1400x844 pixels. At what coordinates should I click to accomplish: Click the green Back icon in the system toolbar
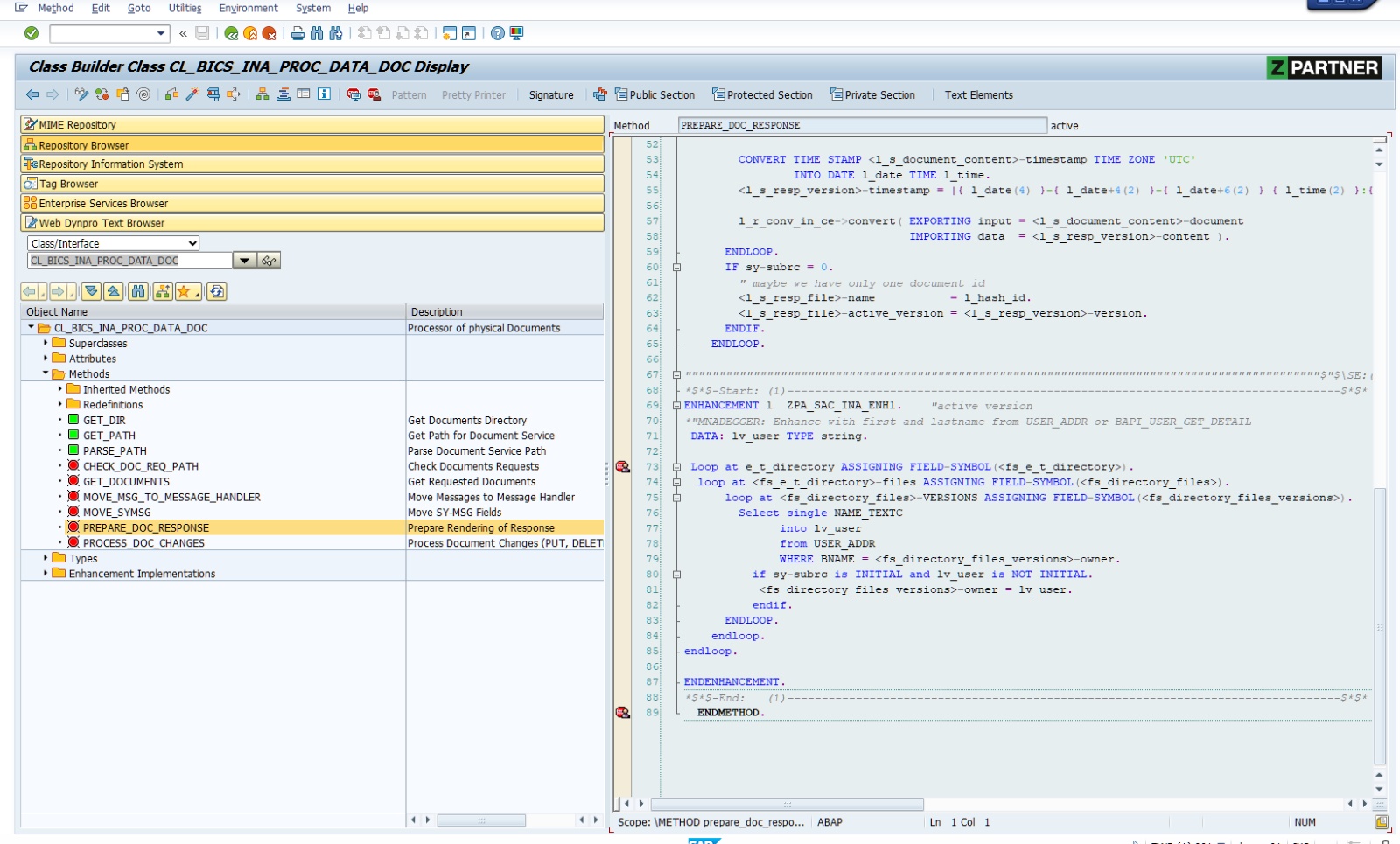coord(231,33)
